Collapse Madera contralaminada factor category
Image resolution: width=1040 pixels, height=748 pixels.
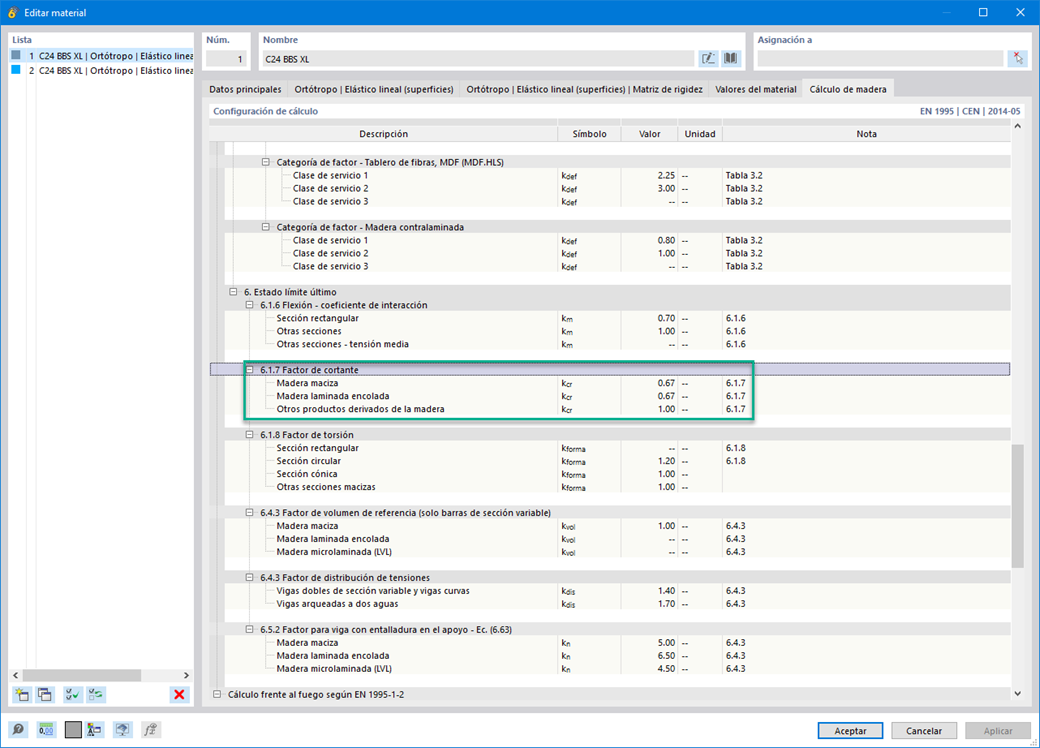[265, 227]
